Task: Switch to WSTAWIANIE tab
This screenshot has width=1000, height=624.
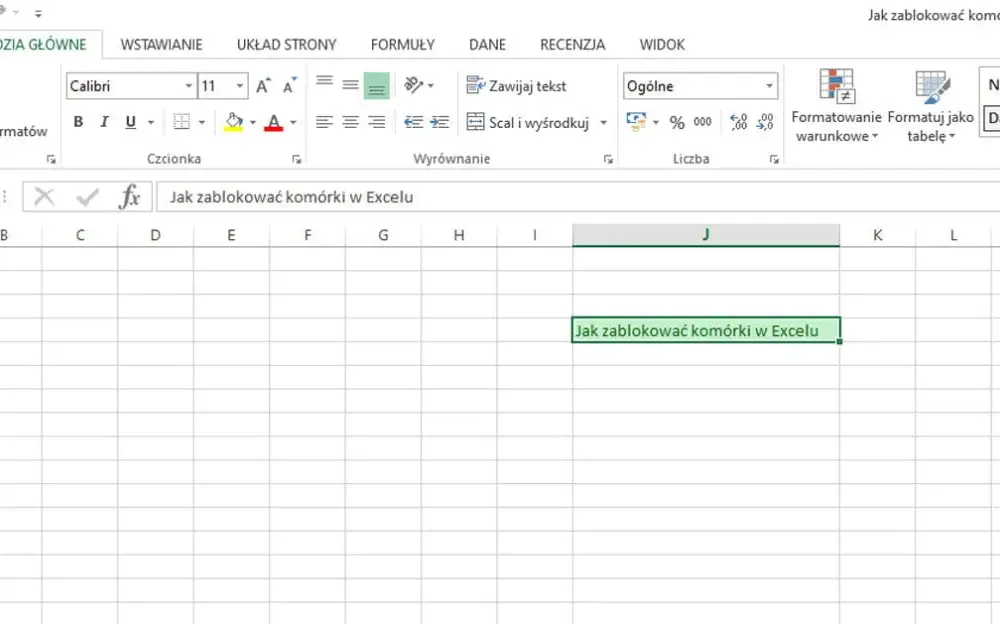Action: pos(161,45)
